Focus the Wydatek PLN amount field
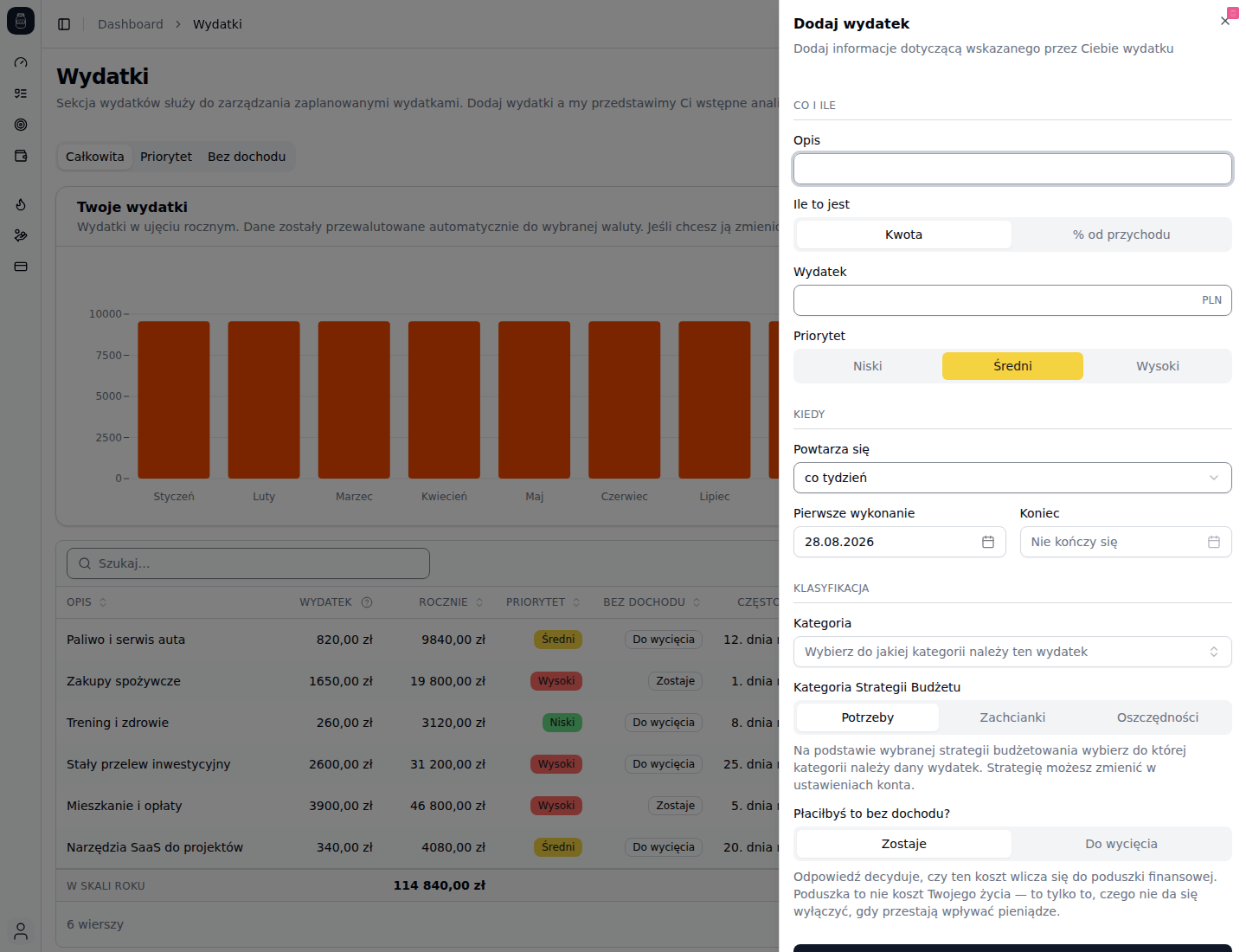Viewport: 1246px width, 952px height. coord(1012,300)
